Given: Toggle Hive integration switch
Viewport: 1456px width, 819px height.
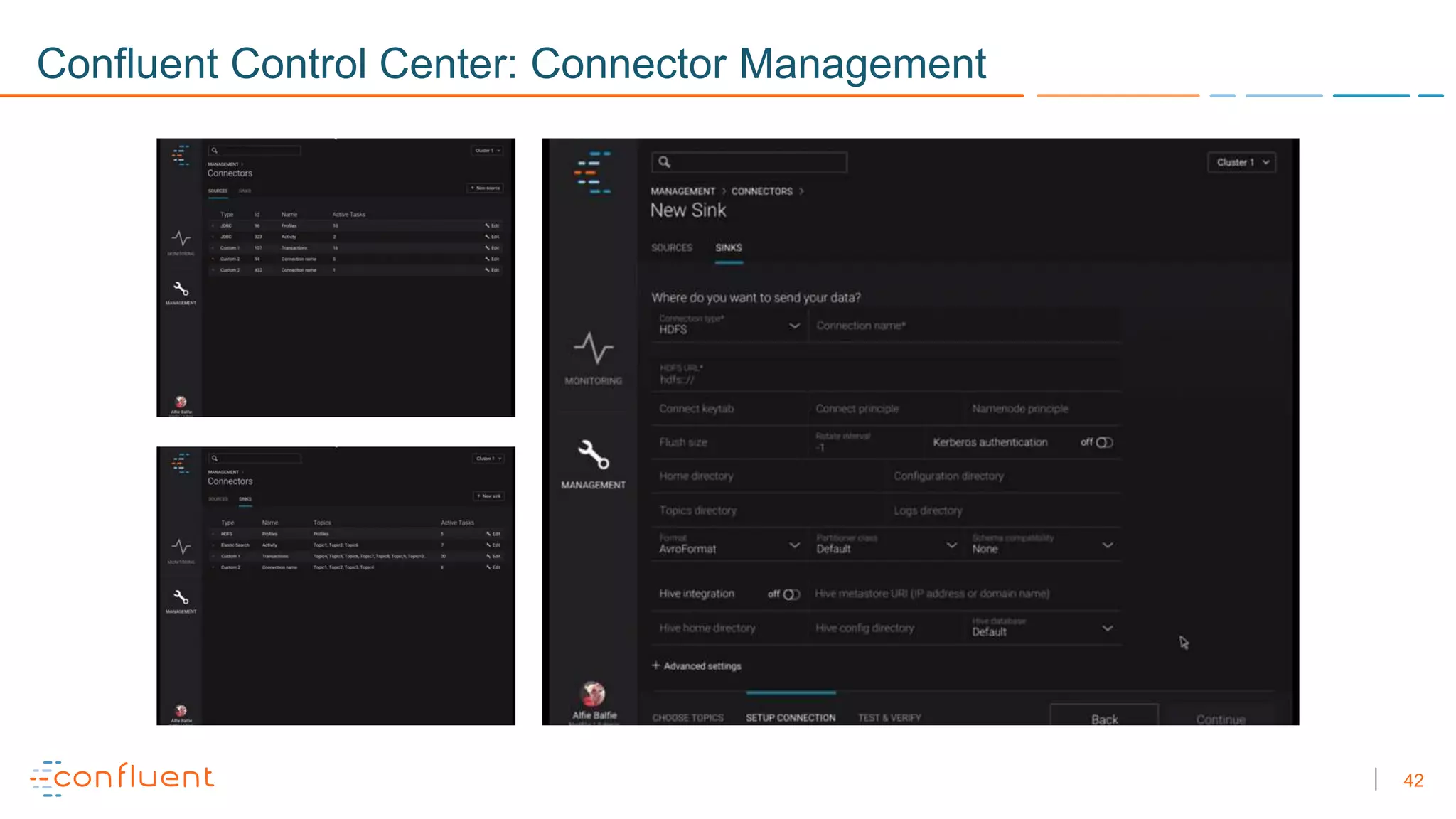Looking at the screenshot, I should [791, 594].
